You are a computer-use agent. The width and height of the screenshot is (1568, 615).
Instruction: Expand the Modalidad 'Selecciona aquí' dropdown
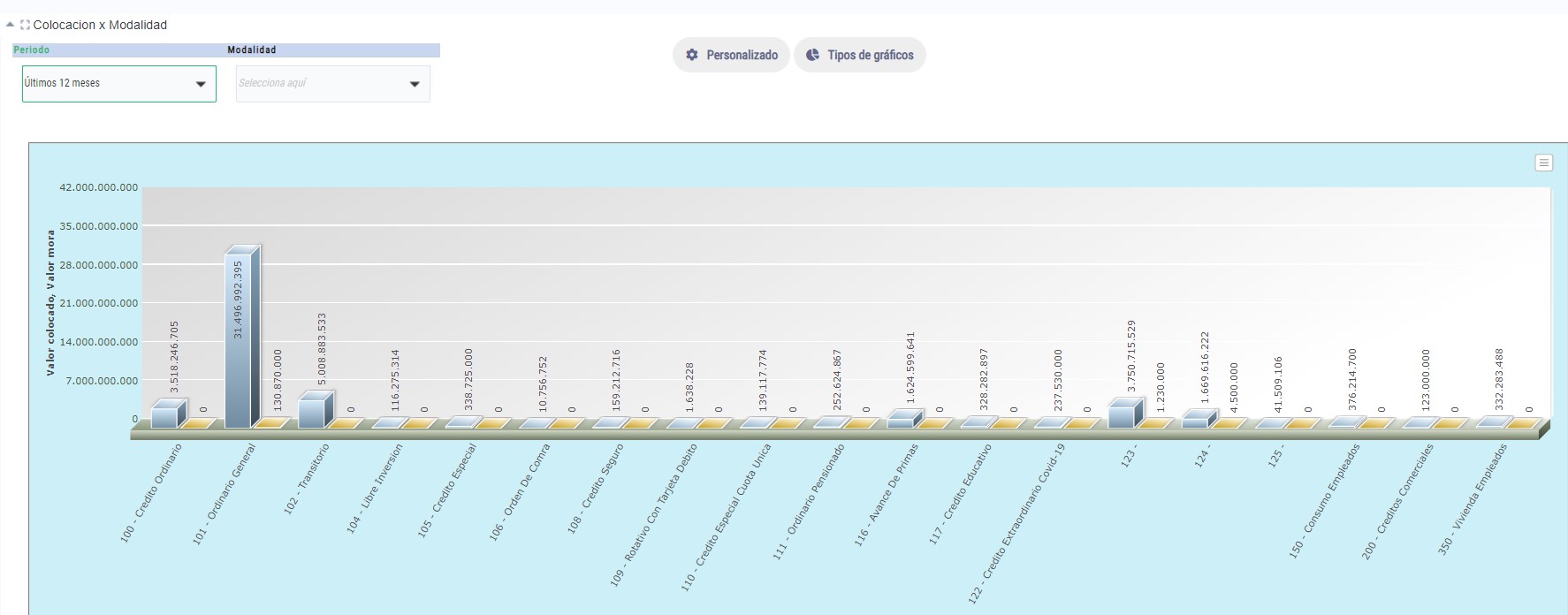coord(332,84)
